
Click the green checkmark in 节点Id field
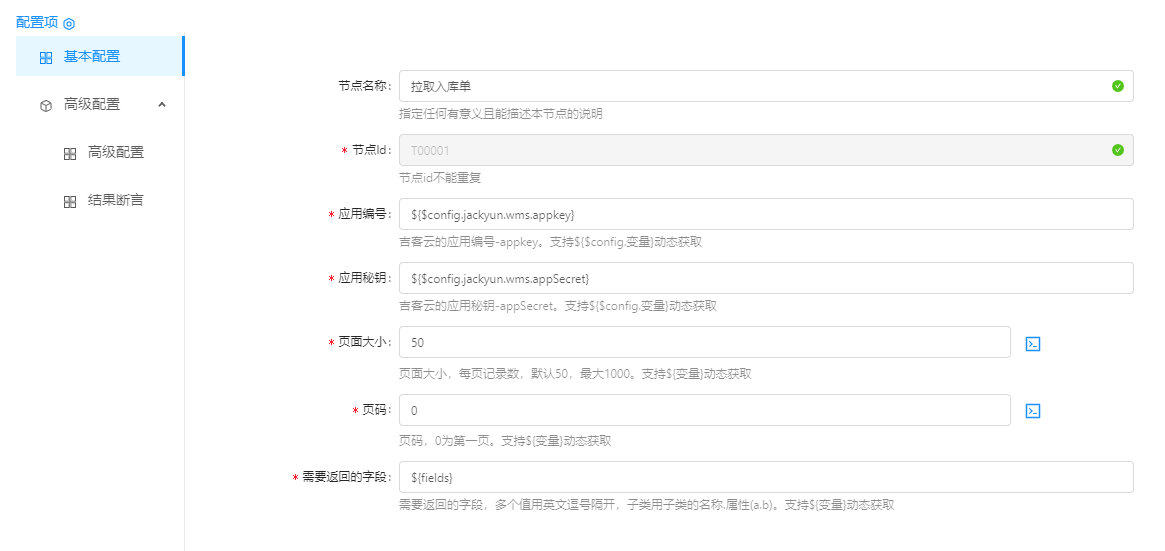click(1117, 150)
